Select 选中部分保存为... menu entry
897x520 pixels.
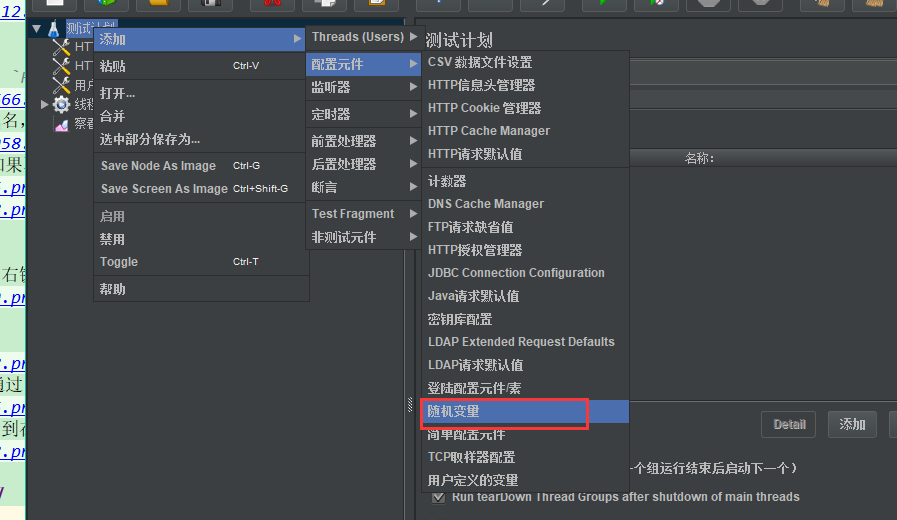pyautogui.click(x=200, y=139)
